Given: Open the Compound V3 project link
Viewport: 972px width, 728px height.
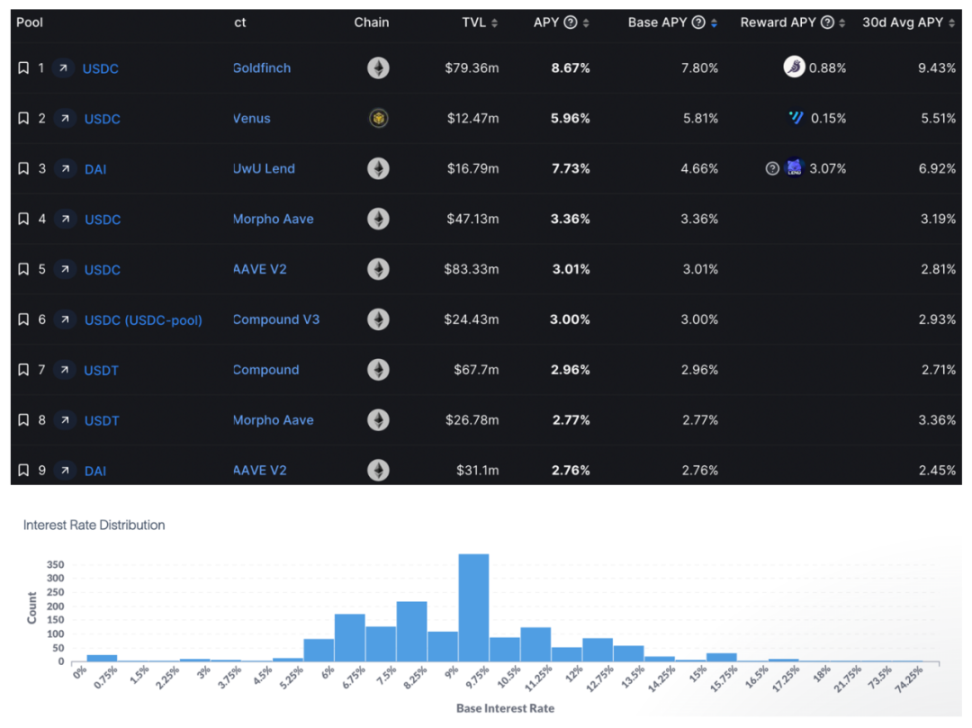Looking at the screenshot, I should coord(276,319).
